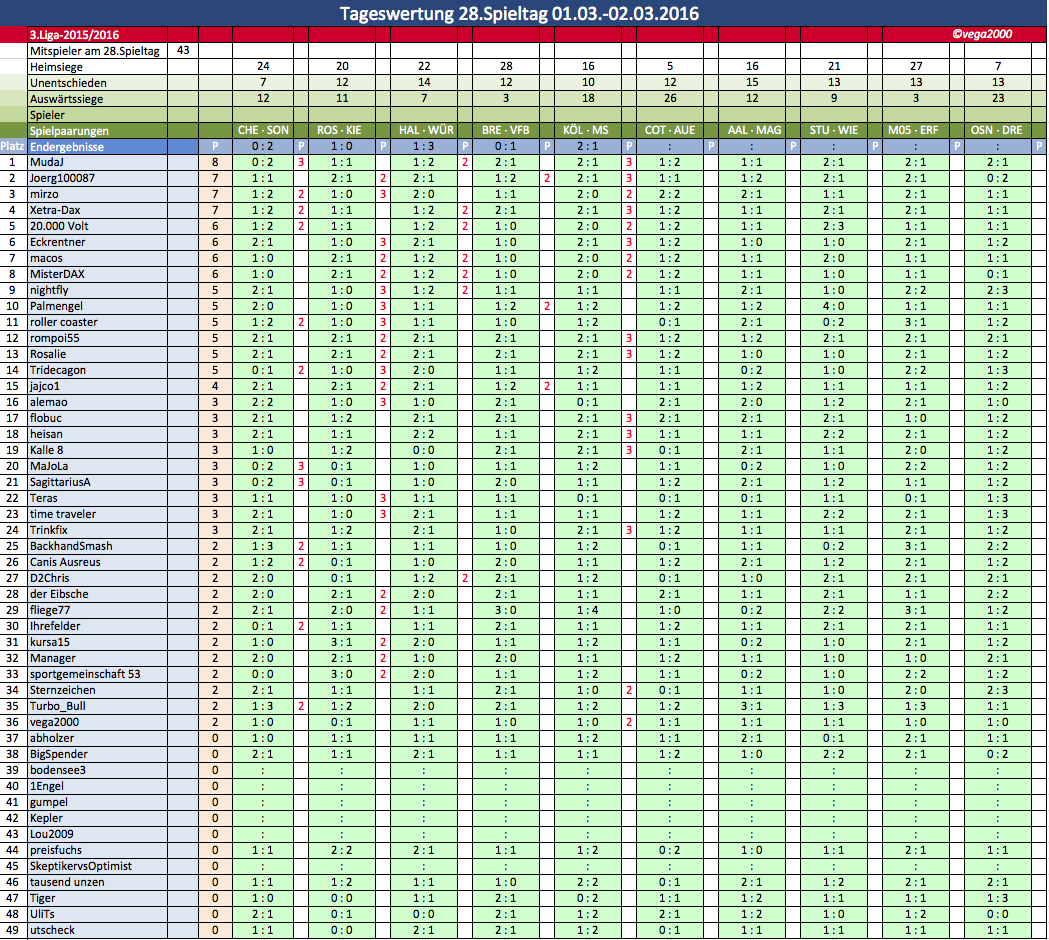Viewport: 1049px width, 940px height.
Task: Click player name Trinkfix
Action: pos(49,531)
